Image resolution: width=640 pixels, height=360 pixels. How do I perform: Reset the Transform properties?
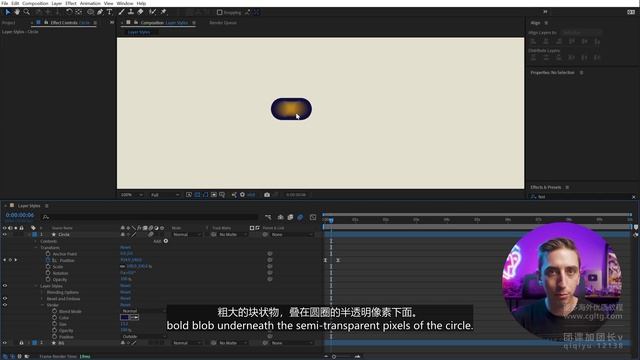click(125, 247)
